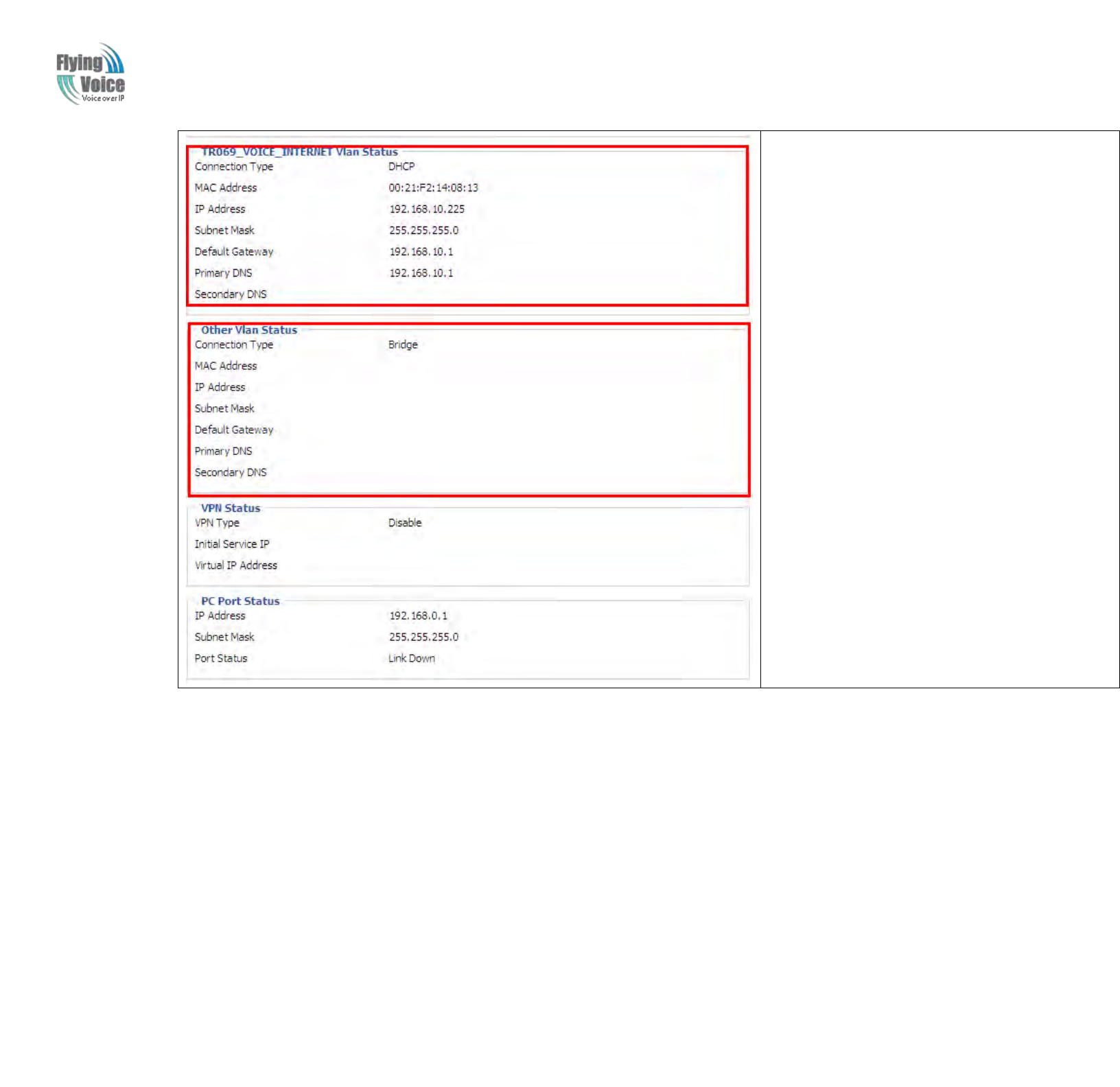Screen dimensions: 1120x1087
Task: Click the Primary DNS label in Other Vlan section
Action: click(x=223, y=451)
